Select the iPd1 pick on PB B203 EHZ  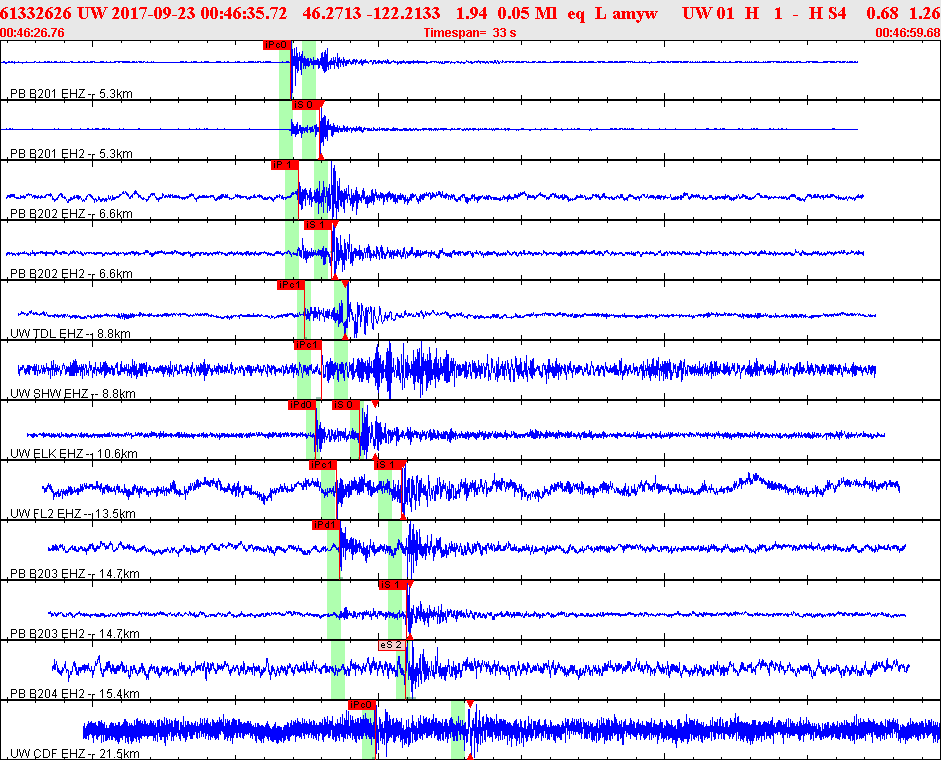326,525
